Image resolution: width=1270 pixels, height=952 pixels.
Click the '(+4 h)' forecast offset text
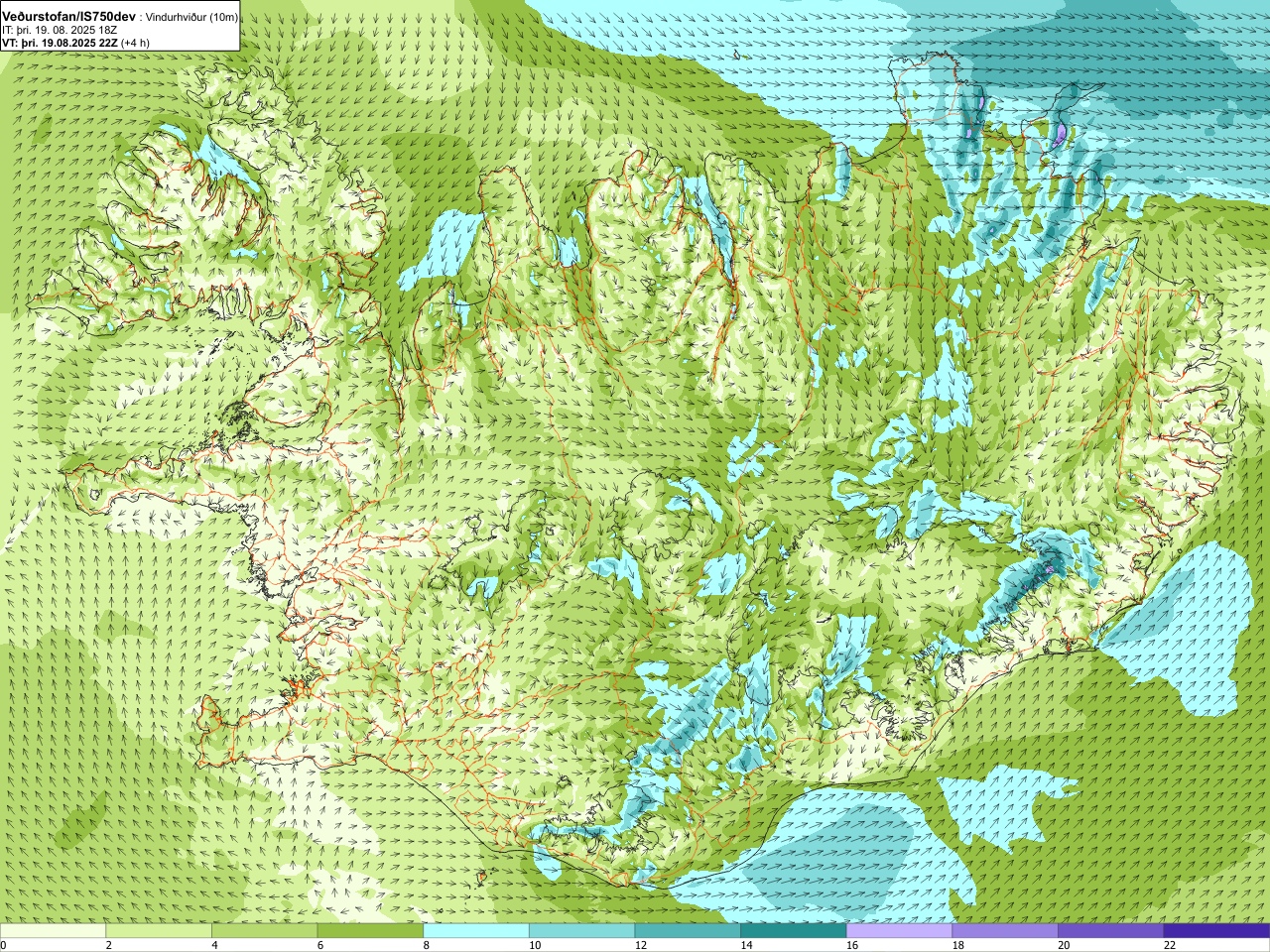[x=135, y=43]
